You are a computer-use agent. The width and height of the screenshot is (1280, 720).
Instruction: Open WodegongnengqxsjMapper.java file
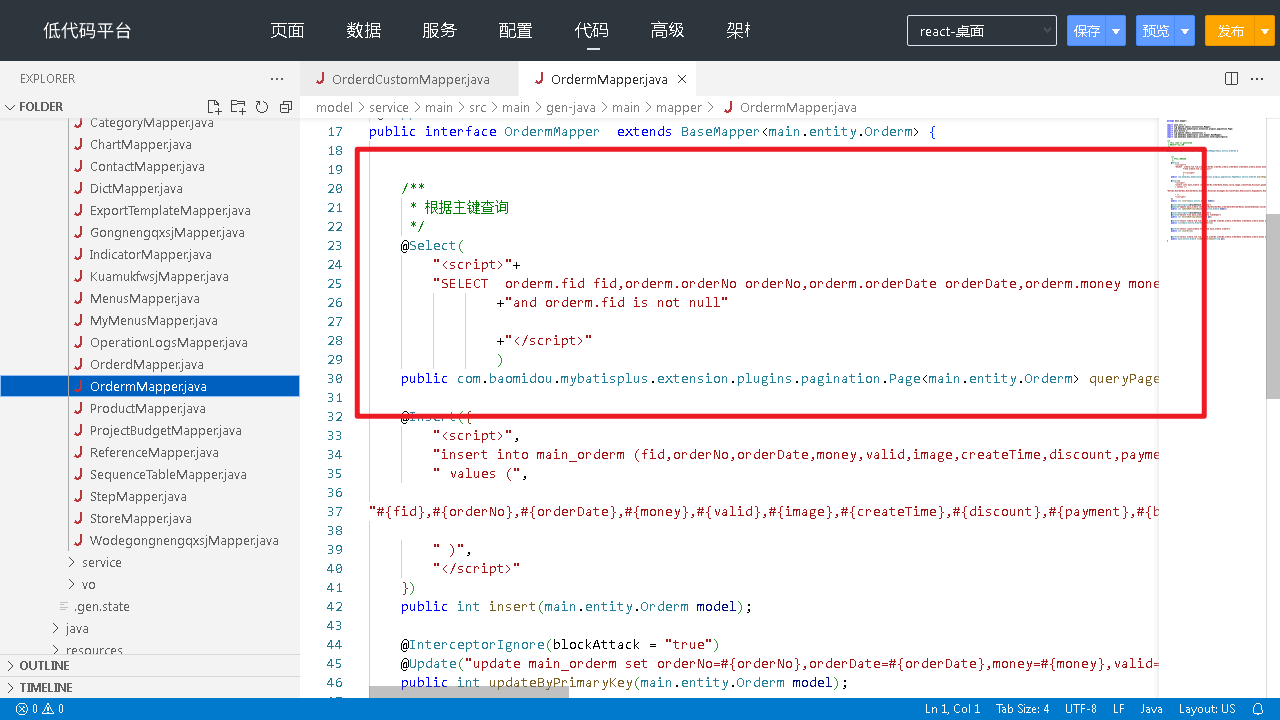(184, 541)
